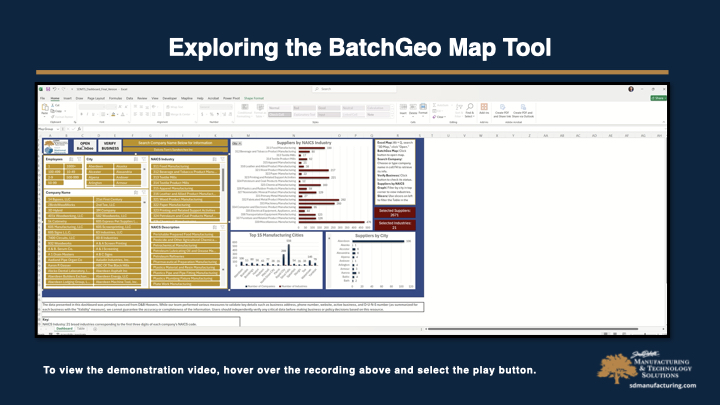Select the Normal cell style swatch
The image size is (720, 405).
point(279,108)
